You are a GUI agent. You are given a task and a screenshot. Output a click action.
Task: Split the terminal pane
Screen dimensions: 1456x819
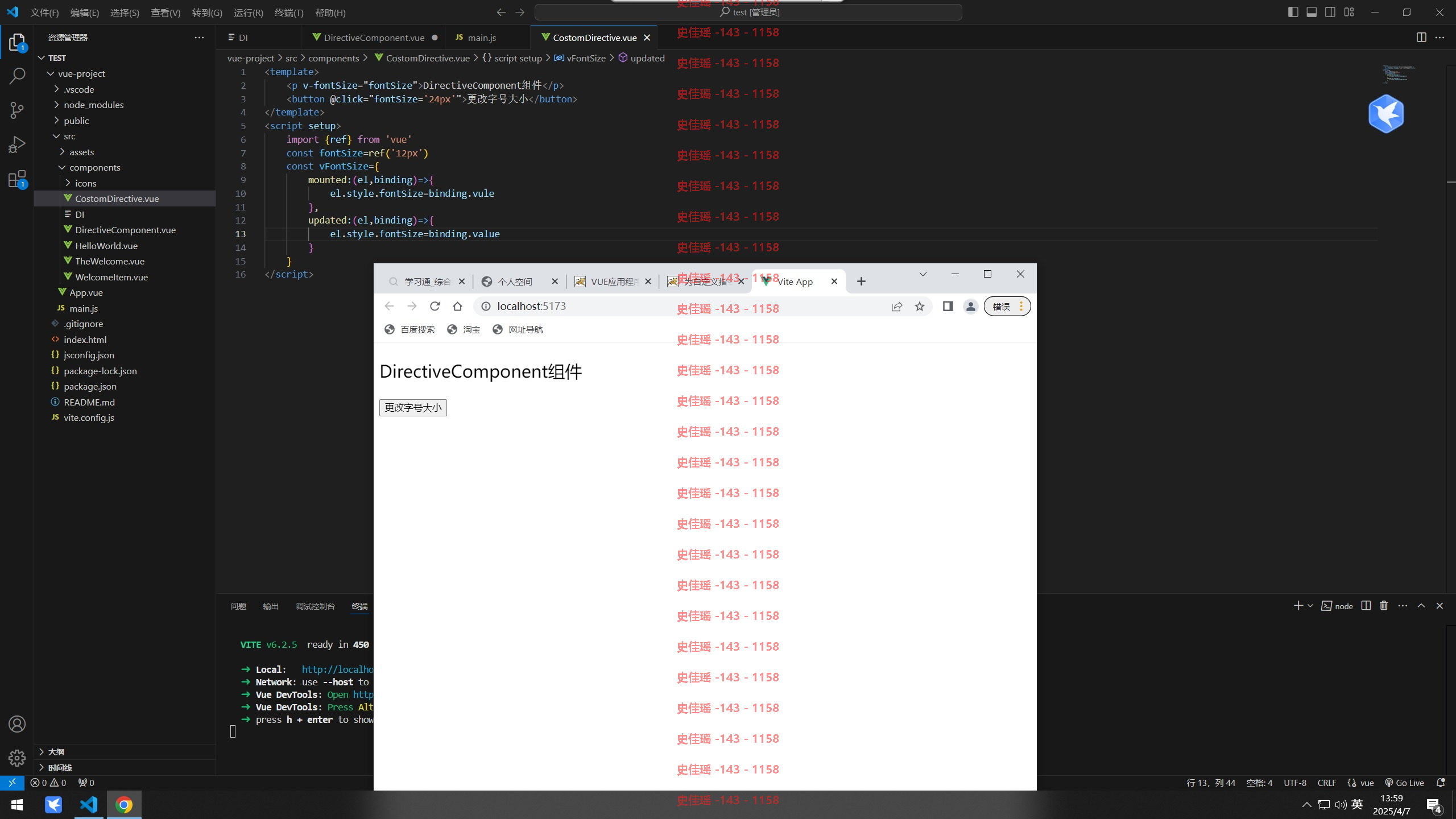[1366, 606]
